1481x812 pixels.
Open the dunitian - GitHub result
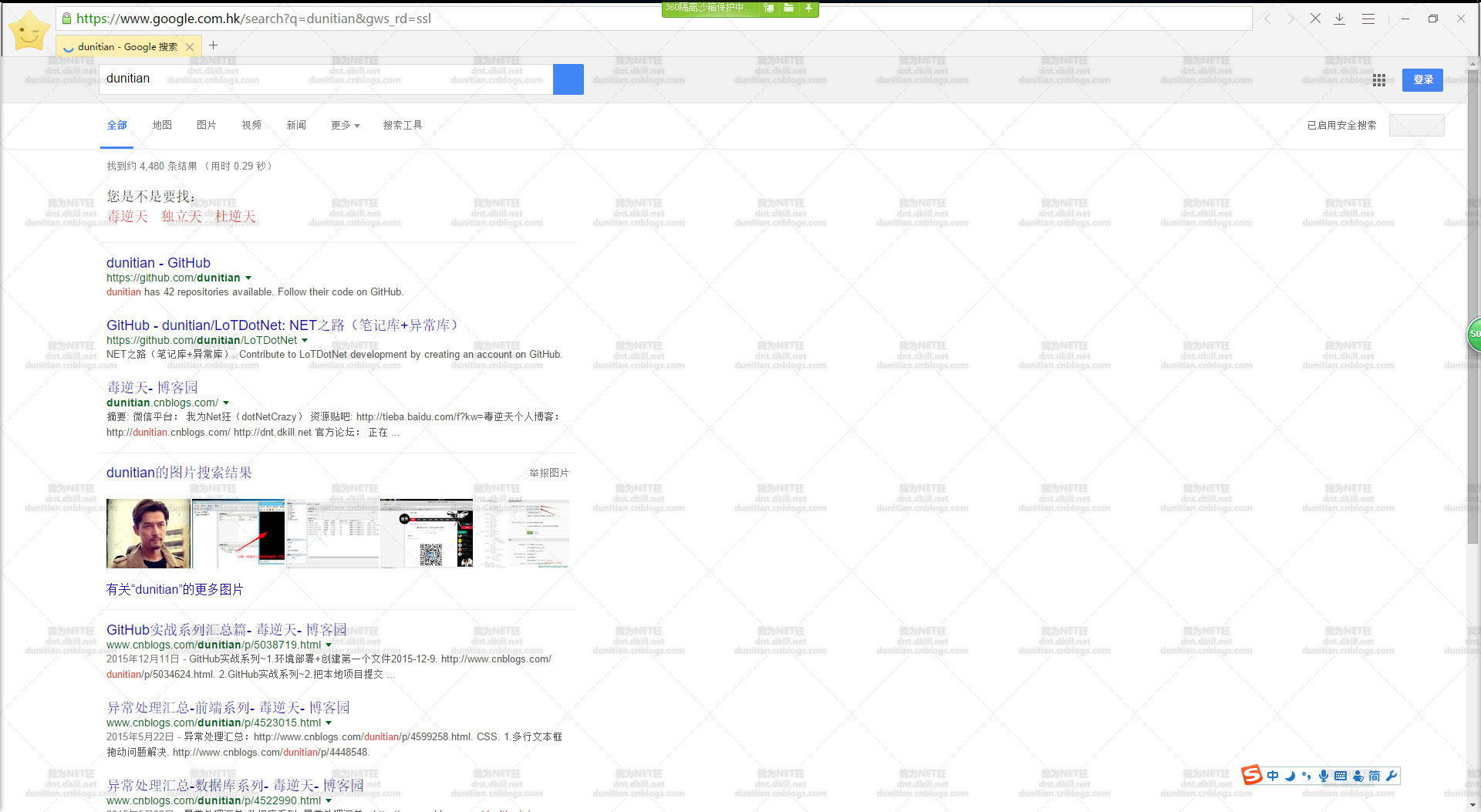click(158, 263)
